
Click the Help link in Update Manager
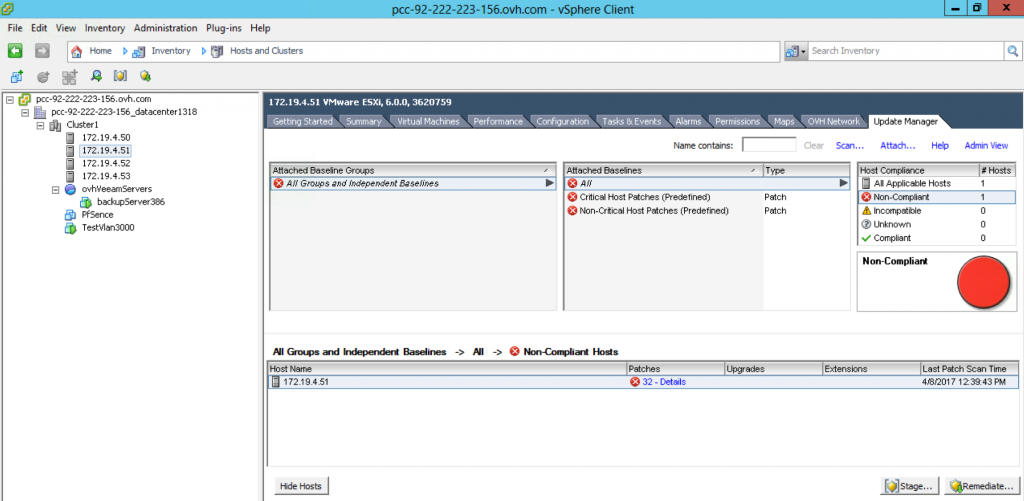point(940,146)
